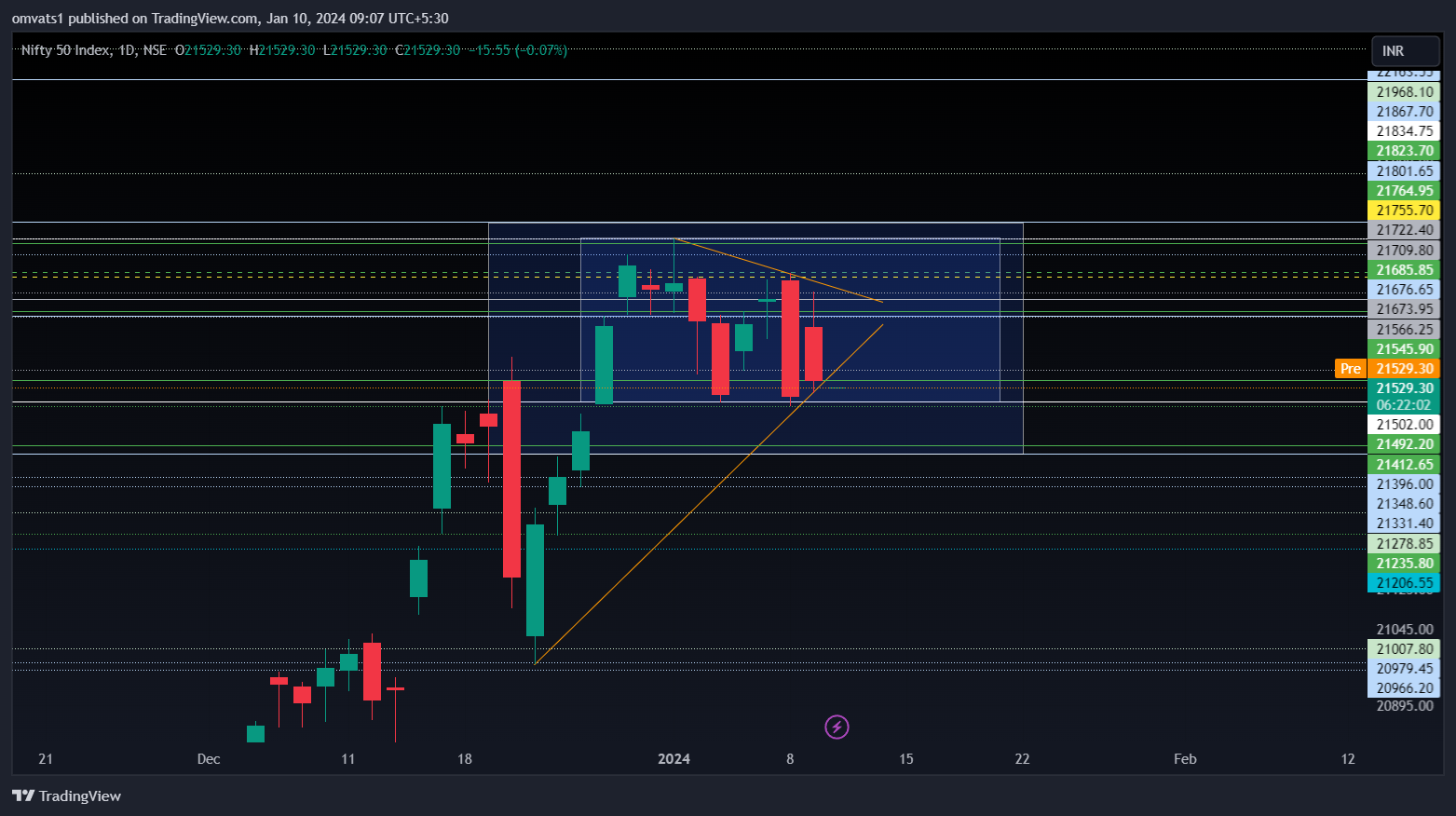Screen dimensions: 1456x816
Task: Select yellow price label 21755.70
Action: (1404, 211)
